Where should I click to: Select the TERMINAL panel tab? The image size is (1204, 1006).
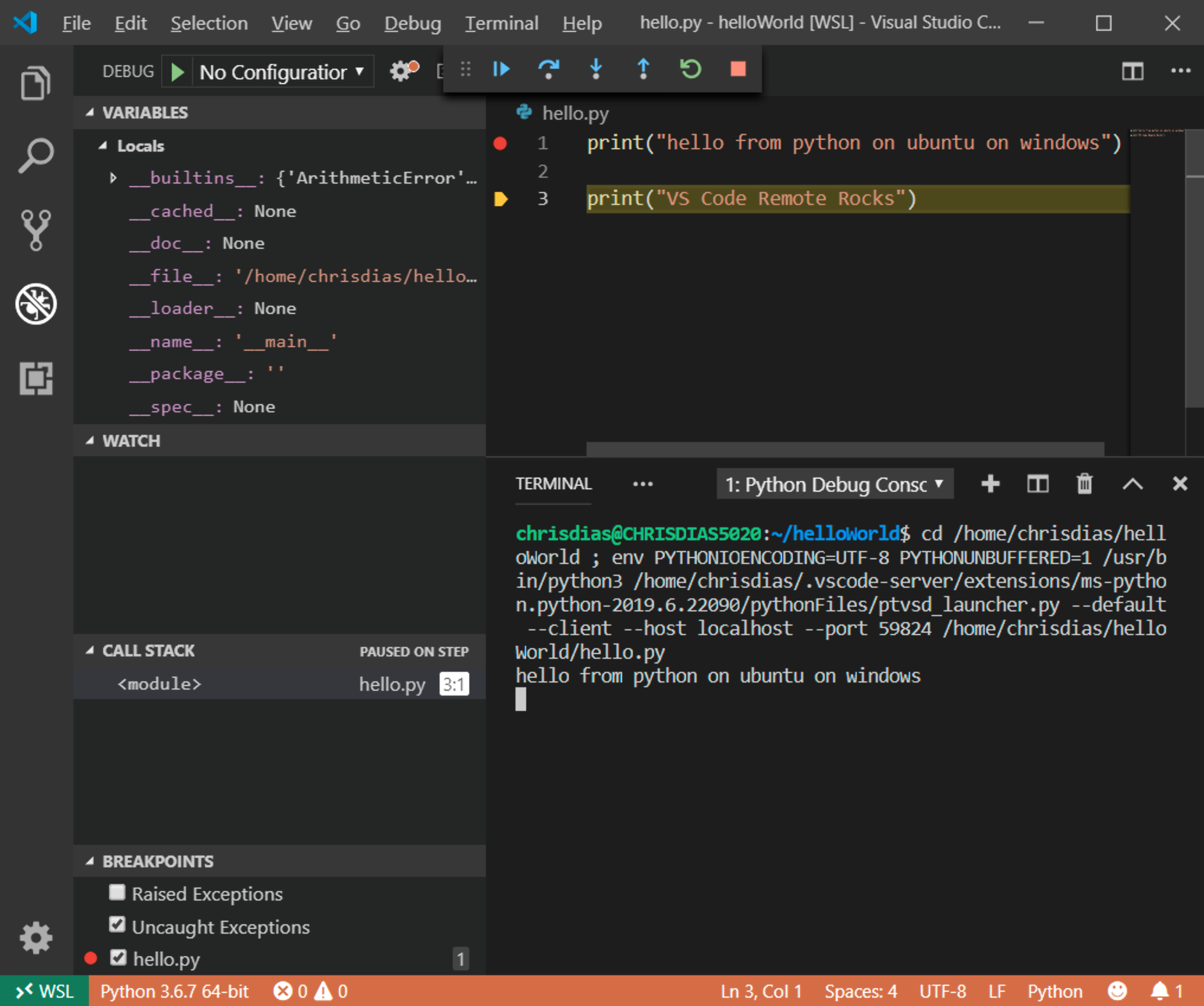pos(553,484)
